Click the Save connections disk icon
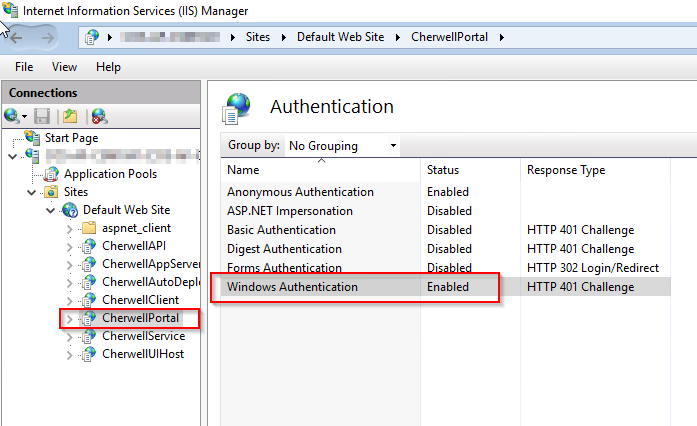Image resolution: width=697 pixels, height=426 pixels. (x=42, y=116)
